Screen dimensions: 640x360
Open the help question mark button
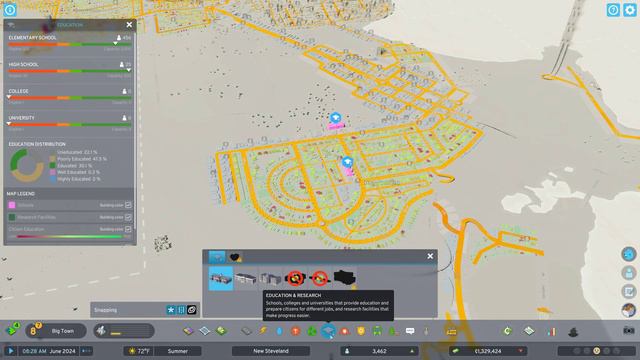(x=613, y=10)
